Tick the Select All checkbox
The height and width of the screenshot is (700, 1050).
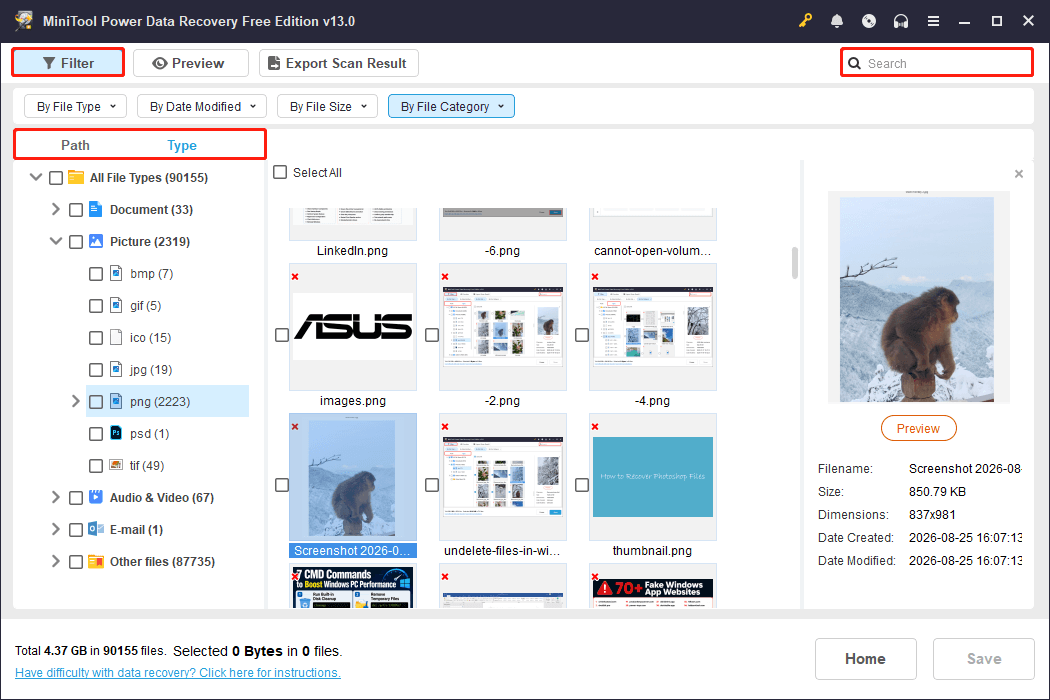click(280, 172)
